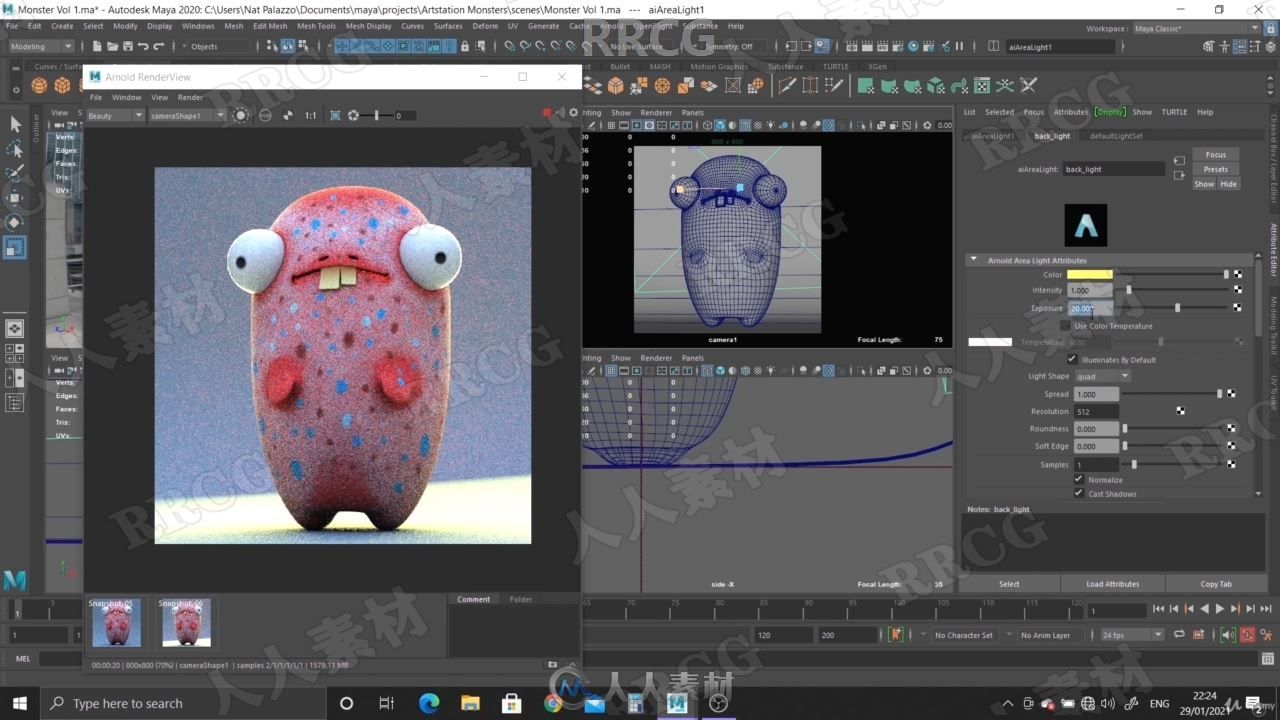Click the Focus button in Attribute Editor
Viewport: 1280px width, 720px height.
(1215, 155)
